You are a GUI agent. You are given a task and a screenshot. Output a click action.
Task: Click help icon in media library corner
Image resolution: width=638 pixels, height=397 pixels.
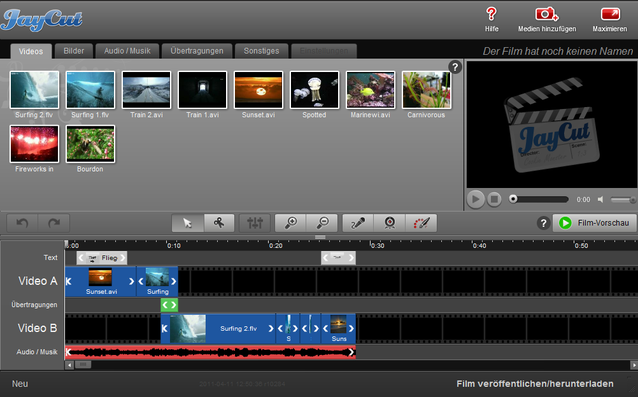point(455,67)
